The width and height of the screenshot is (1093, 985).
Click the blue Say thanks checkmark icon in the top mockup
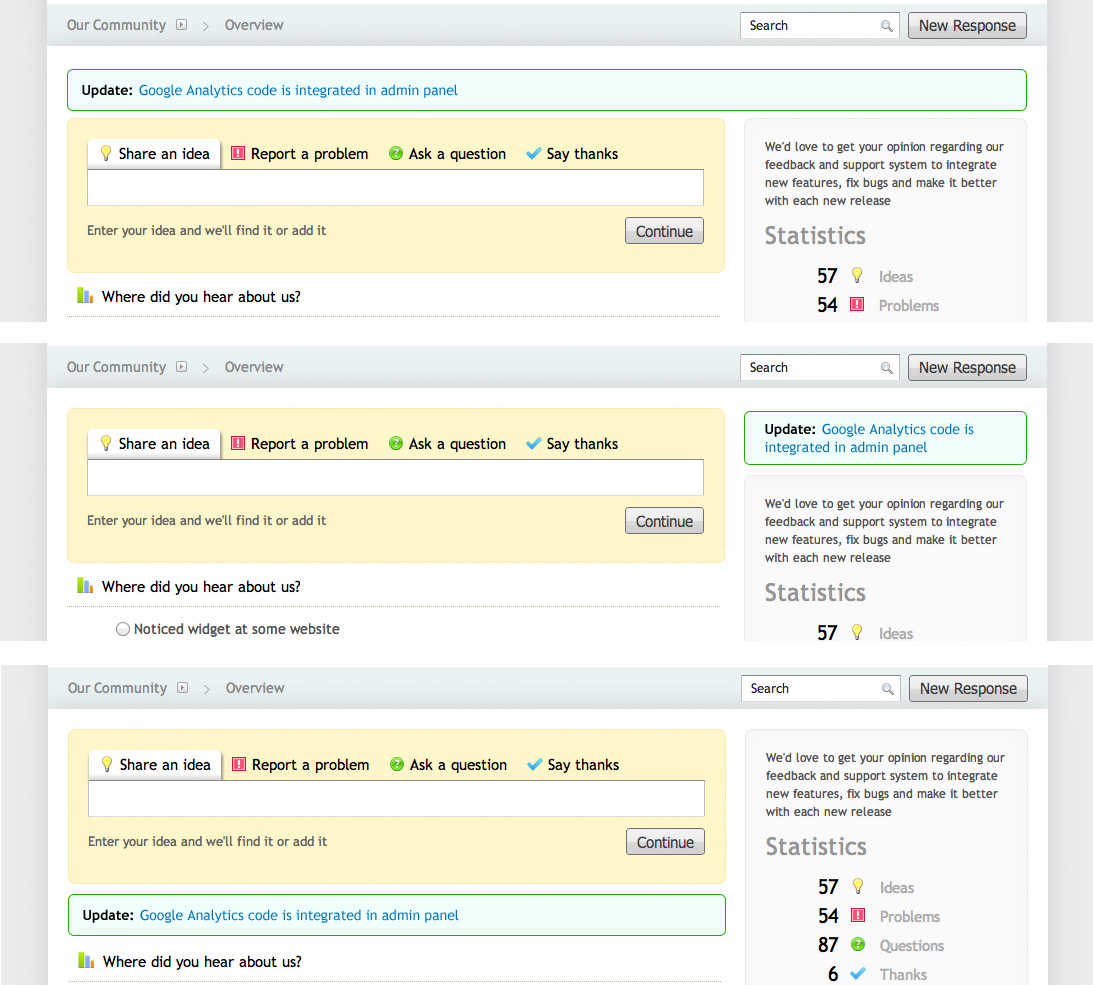533,154
